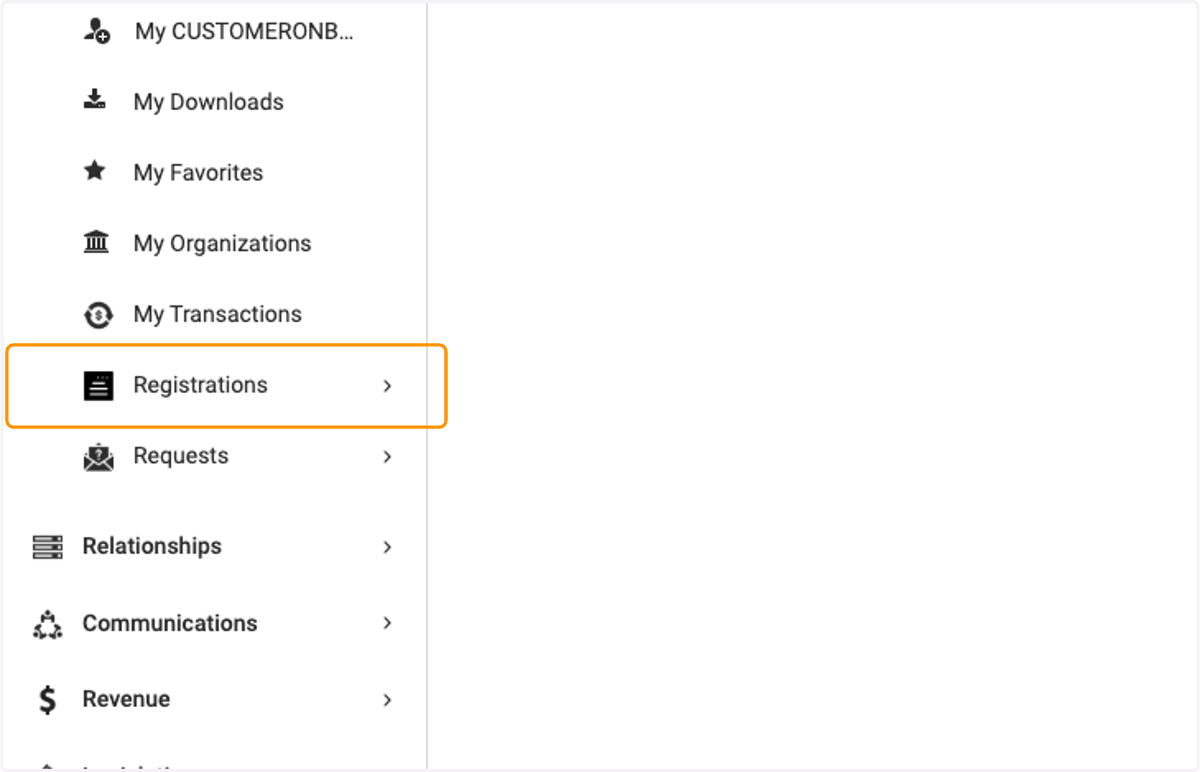Click the Communications recycle-style icon
This screenshot has height=772, width=1200.
point(47,624)
